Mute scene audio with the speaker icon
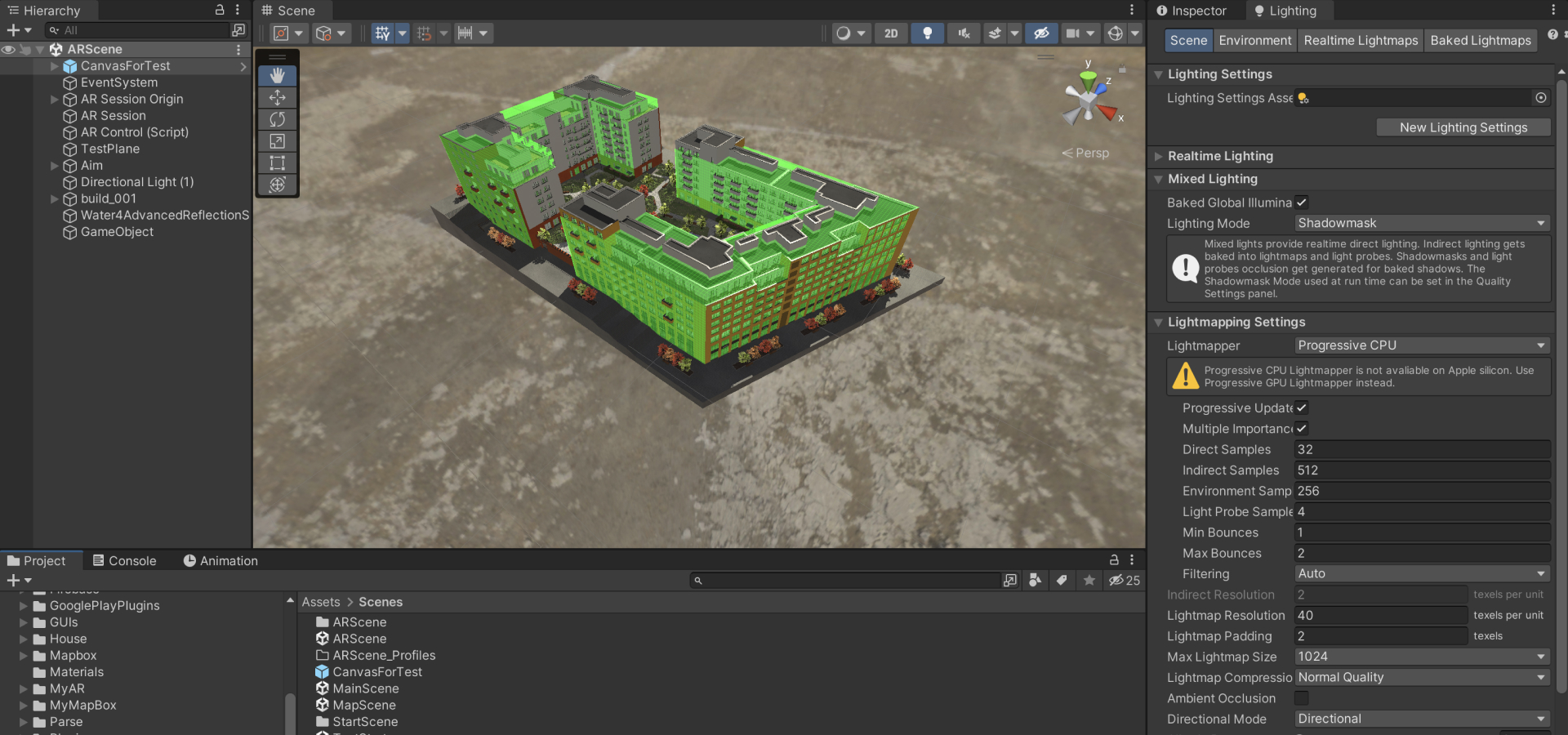The width and height of the screenshot is (1568, 735). coord(964,33)
